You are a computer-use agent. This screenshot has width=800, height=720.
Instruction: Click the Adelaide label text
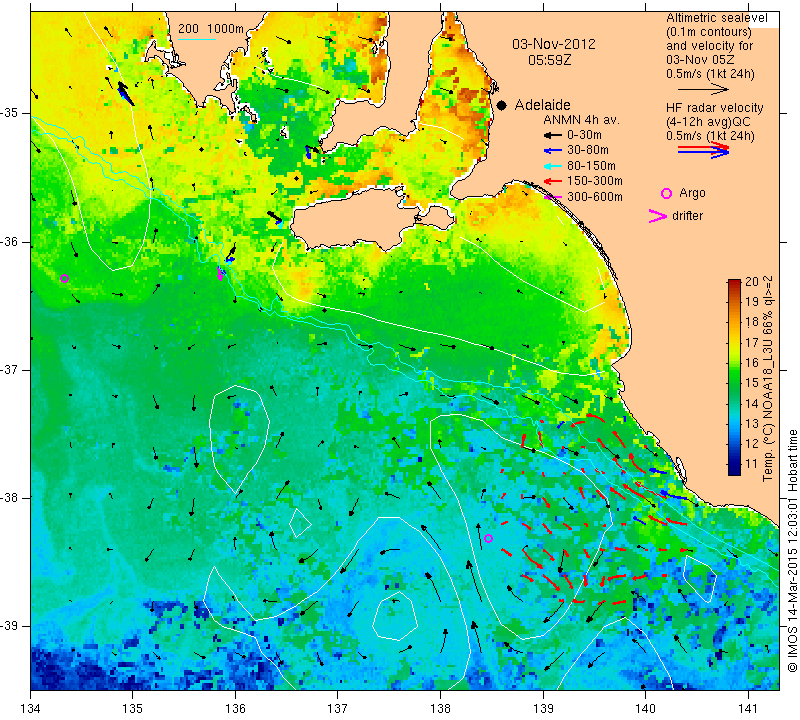(x=542, y=105)
